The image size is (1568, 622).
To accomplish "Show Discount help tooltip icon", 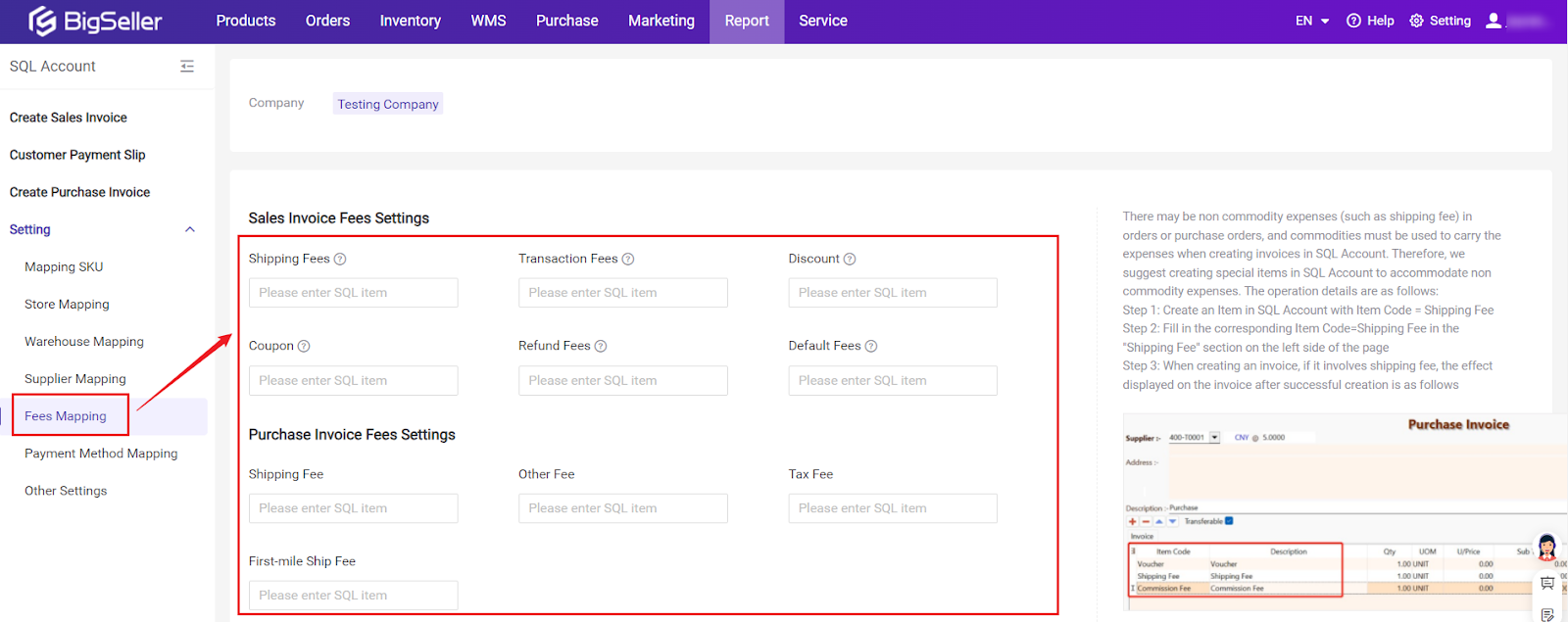I will (x=850, y=260).
